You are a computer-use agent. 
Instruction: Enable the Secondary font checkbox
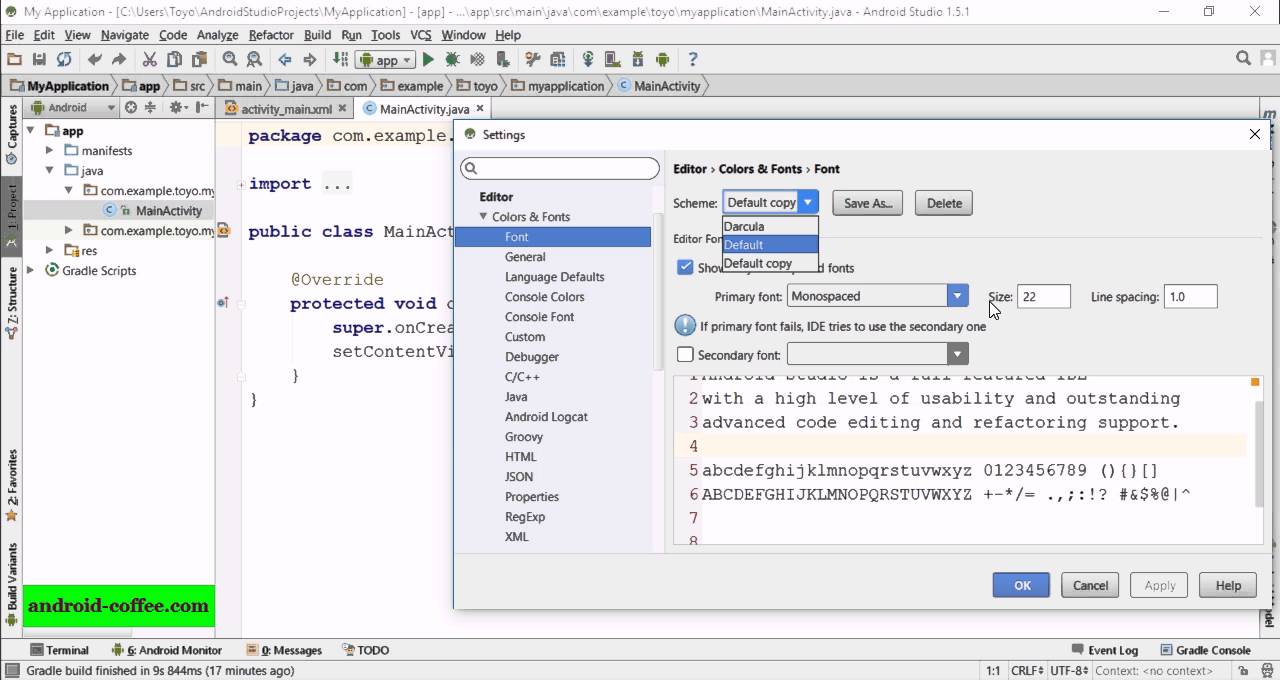pyautogui.click(x=685, y=354)
